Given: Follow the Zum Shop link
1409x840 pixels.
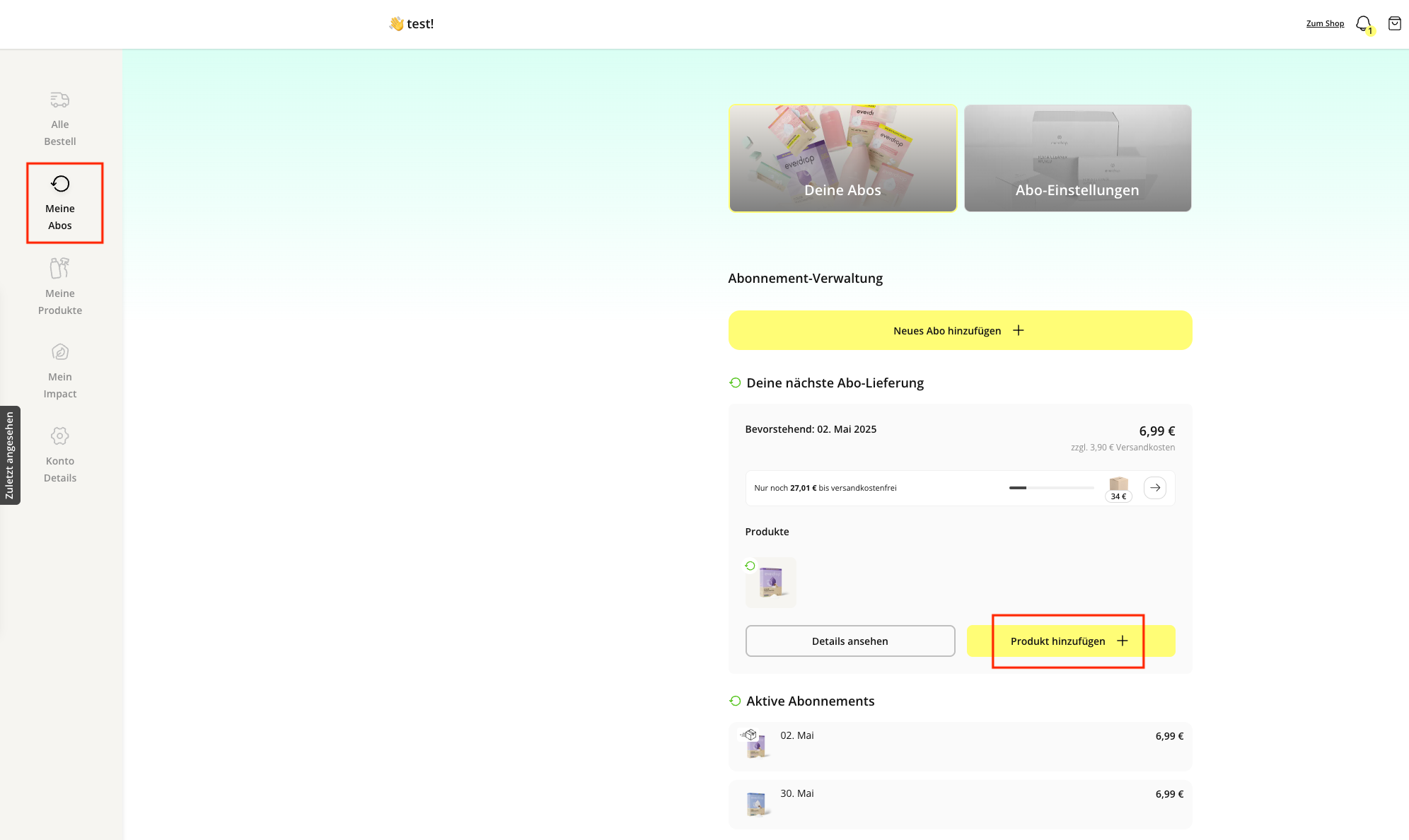Looking at the screenshot, I should [x=1325, y=23].
